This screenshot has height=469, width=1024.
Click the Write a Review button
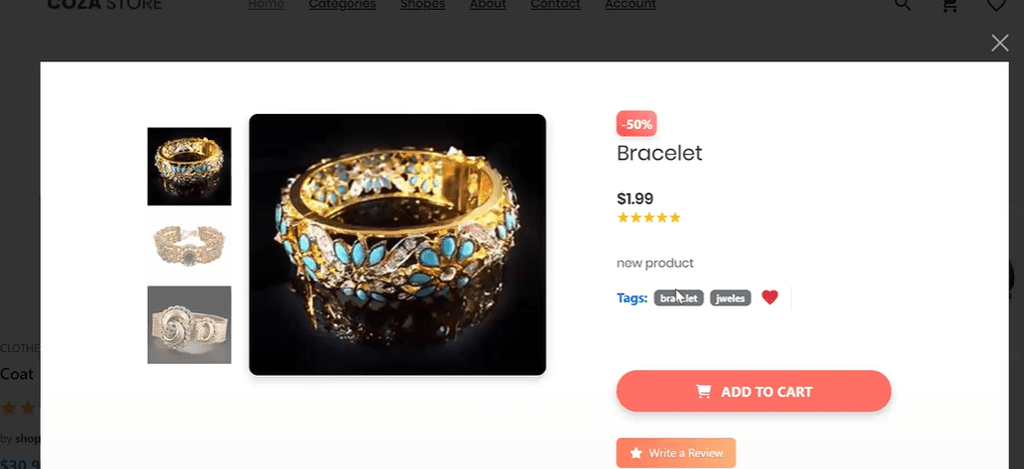(x=675, y=453)
